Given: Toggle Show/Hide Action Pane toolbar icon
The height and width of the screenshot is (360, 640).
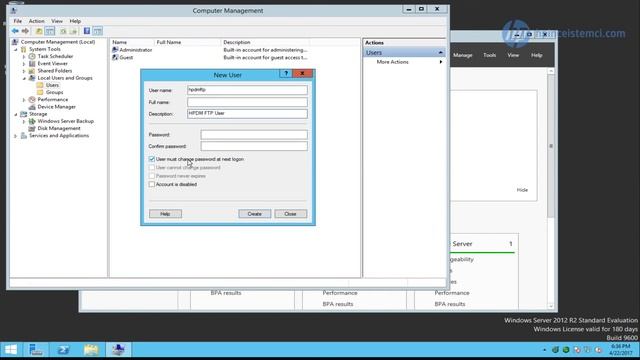Looking at the screenshot, I should 98,31.
